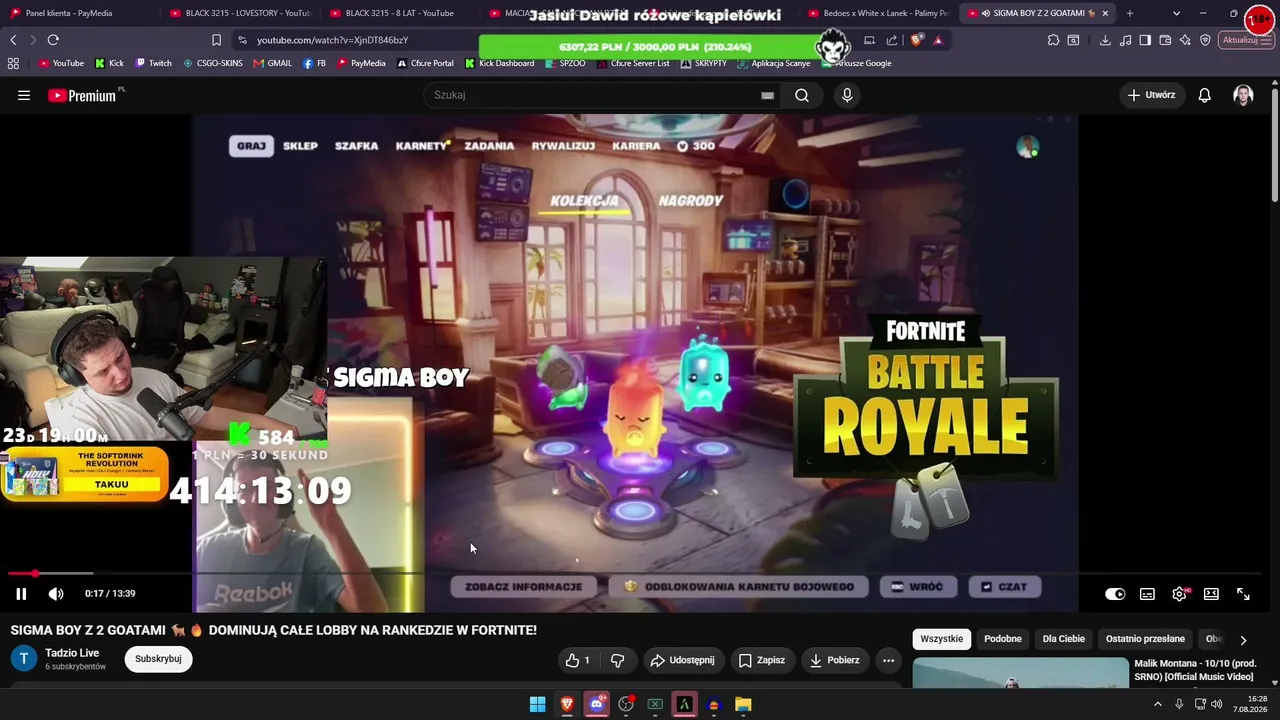Switch to BLACK 3215 - LOVESTORY tab
Screen dimensions: 1280x720
[x=240, y=13]
